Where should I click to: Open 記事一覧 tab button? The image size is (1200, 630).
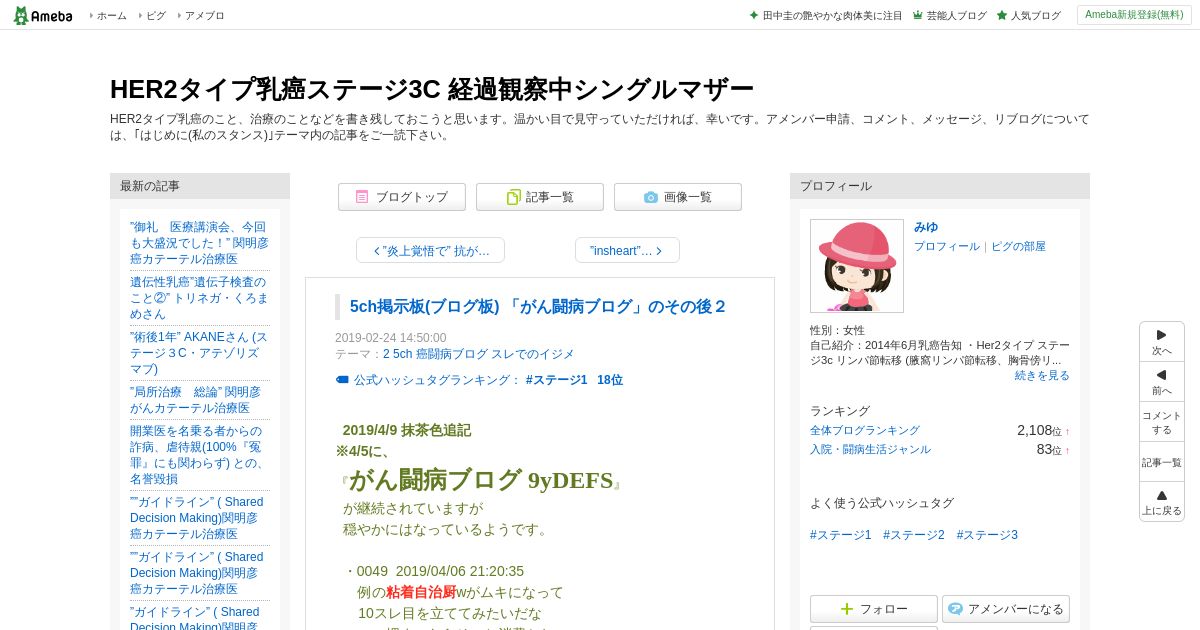540,197
